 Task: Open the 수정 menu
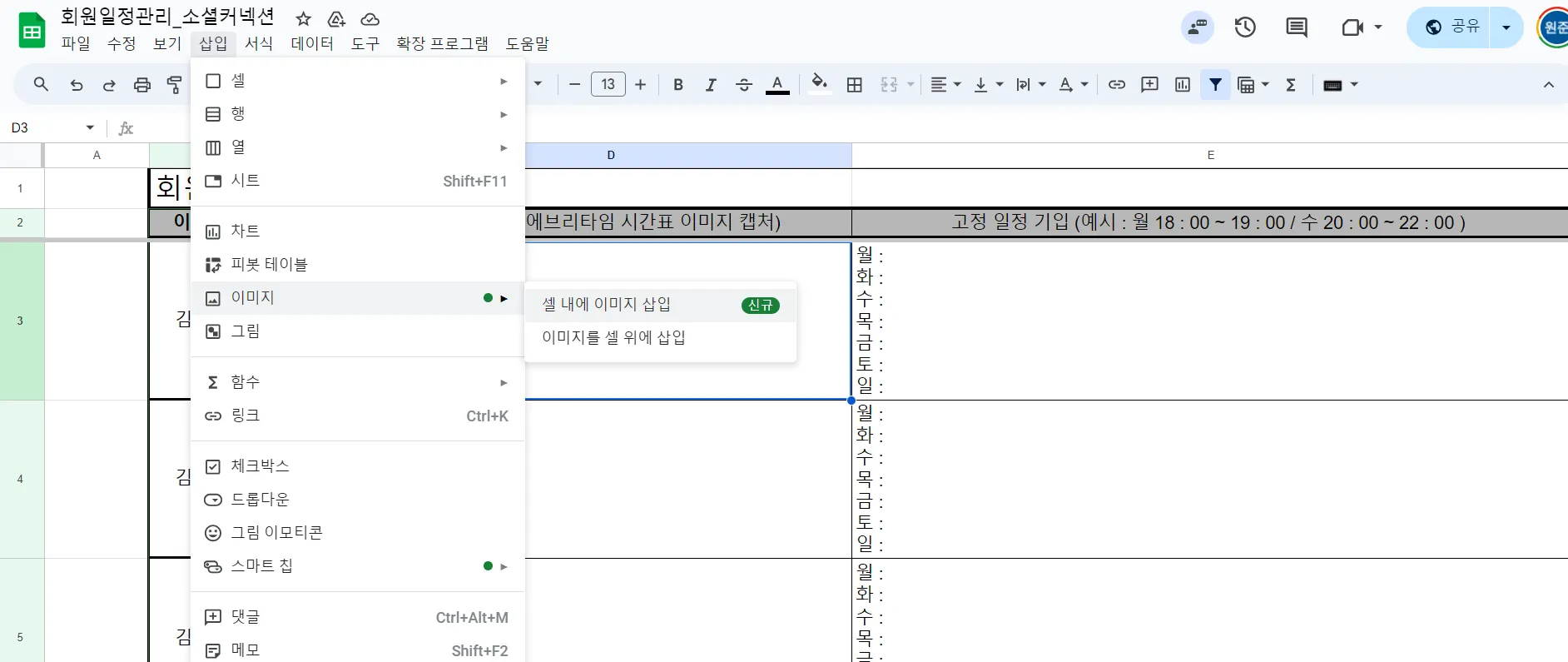click(122, 43)
